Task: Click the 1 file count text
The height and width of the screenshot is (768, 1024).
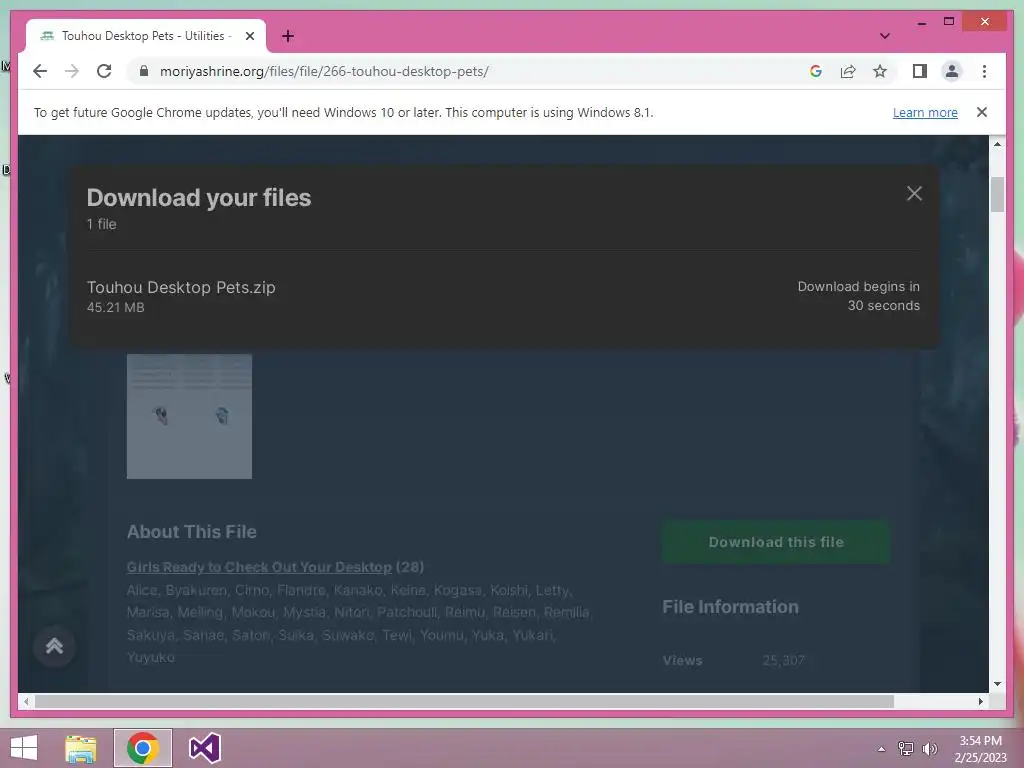Action: coord(101,224)
